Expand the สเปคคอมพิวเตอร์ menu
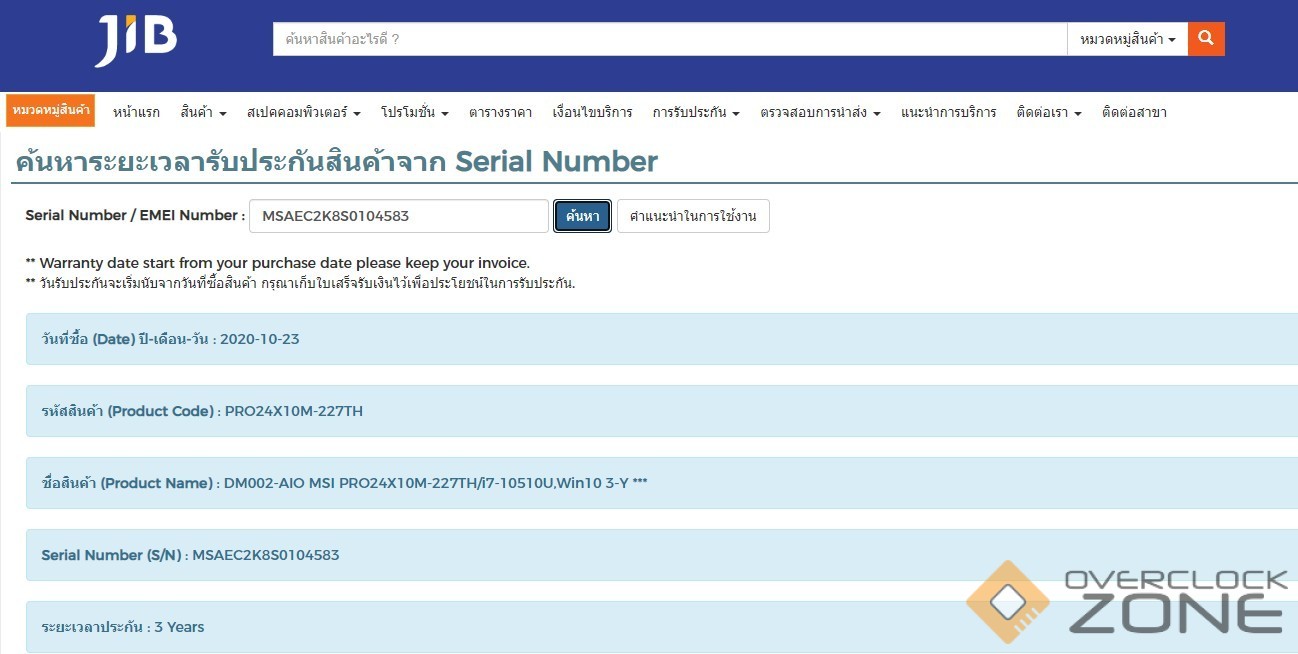This screenshot has height=654, width=1298. 303,112
